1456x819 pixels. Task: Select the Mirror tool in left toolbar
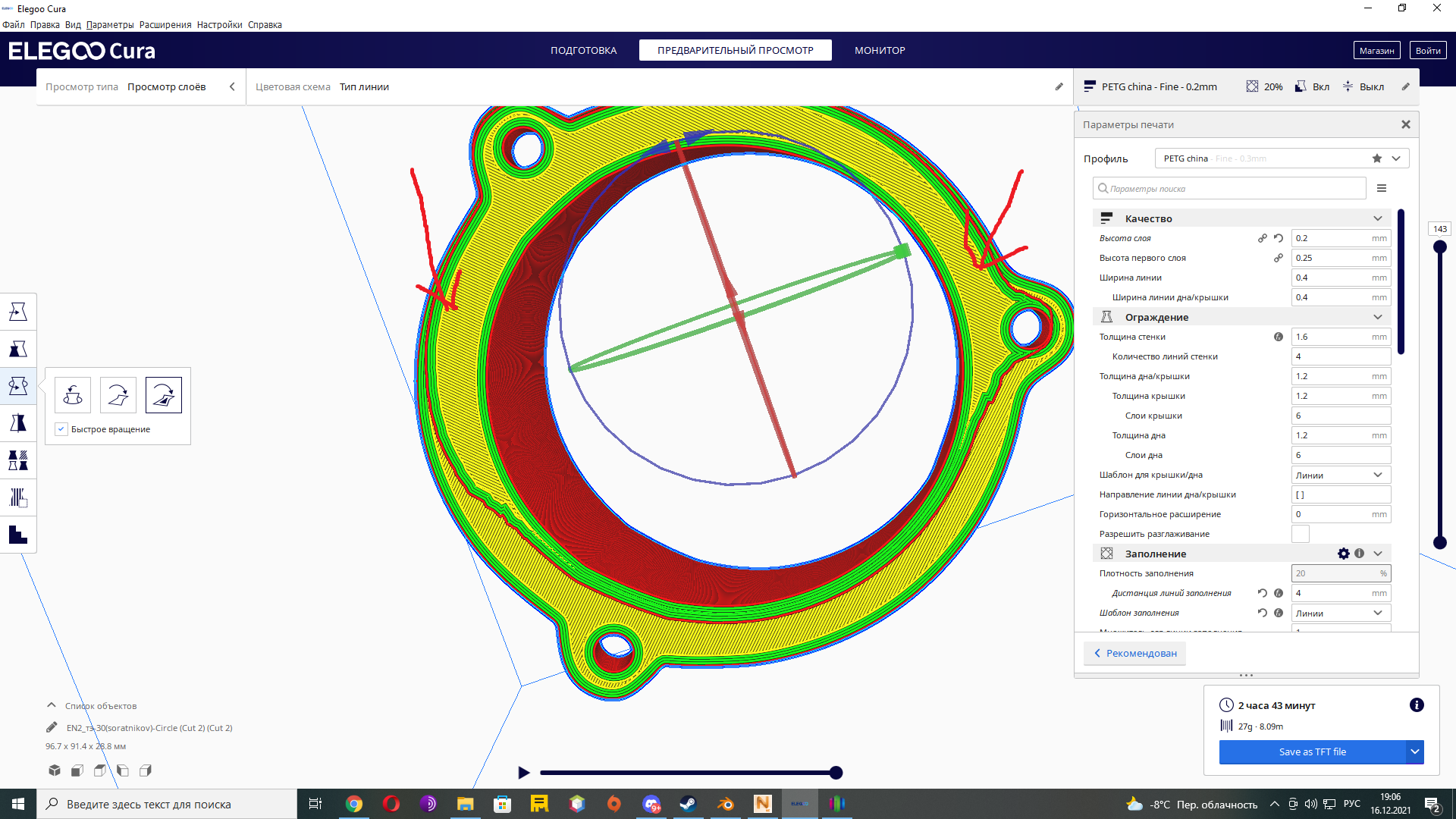click(x=18, y=423)
